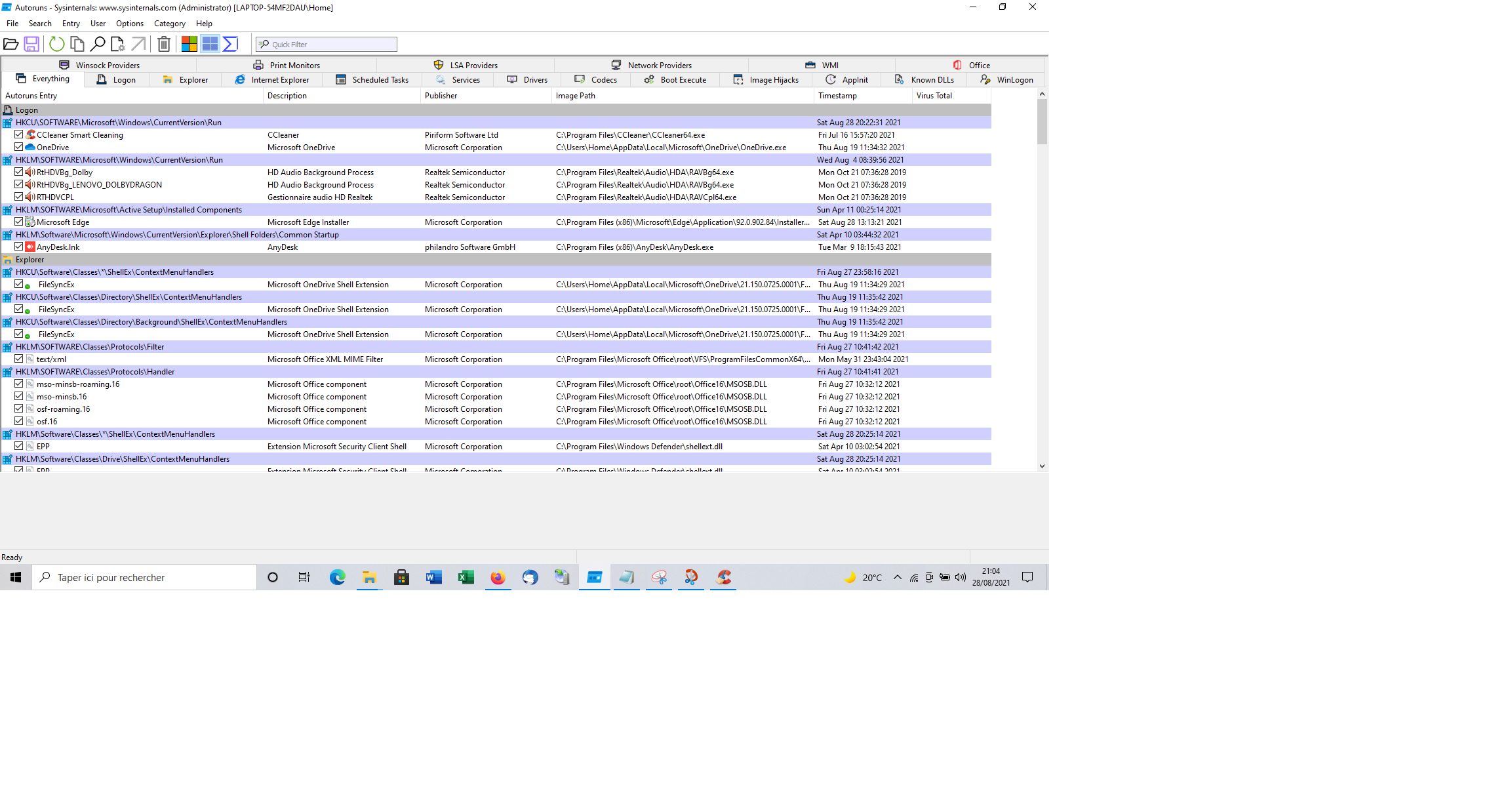Screen dimensions: 1512x808
Task: Open the Category menu
Action: 170,23
